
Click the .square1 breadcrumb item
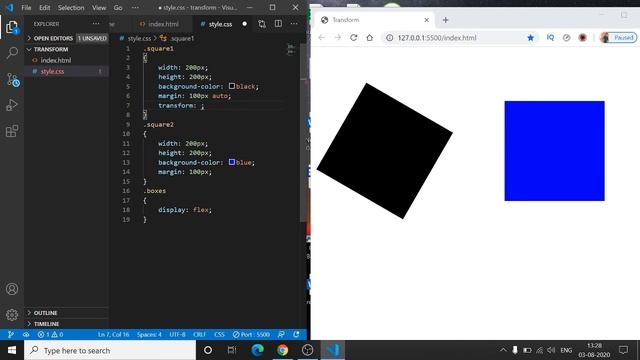(x=178, y=38)
